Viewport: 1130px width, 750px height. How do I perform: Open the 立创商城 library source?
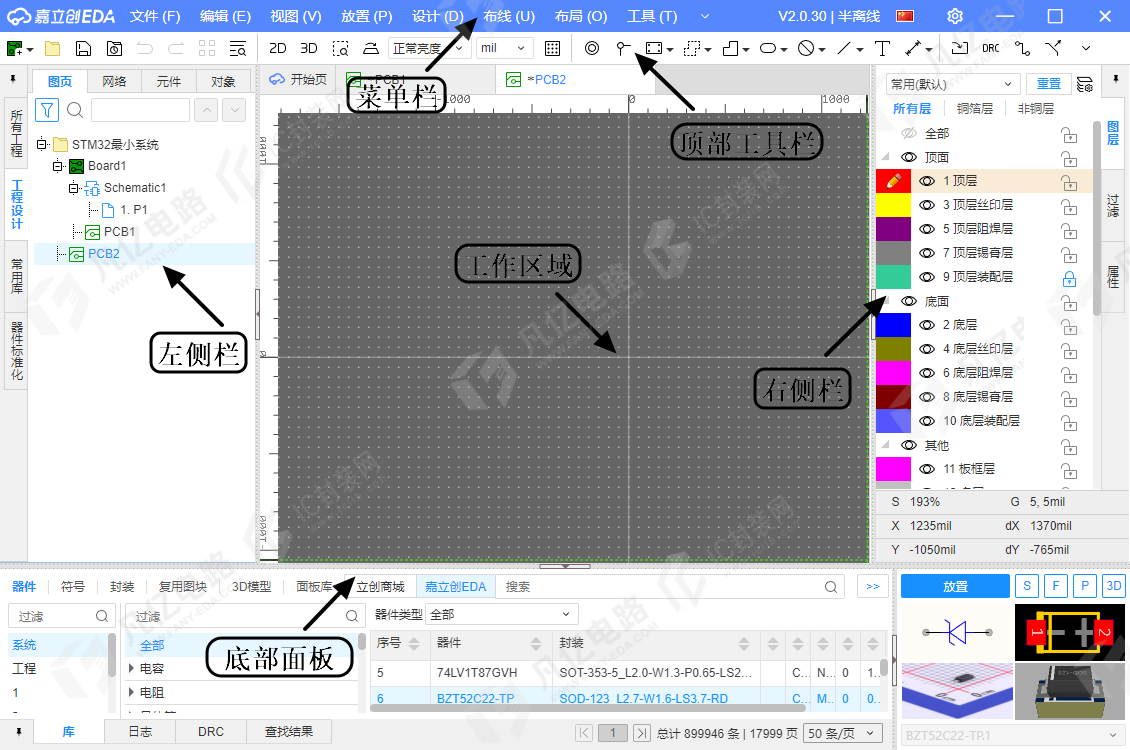click(381, 586)
